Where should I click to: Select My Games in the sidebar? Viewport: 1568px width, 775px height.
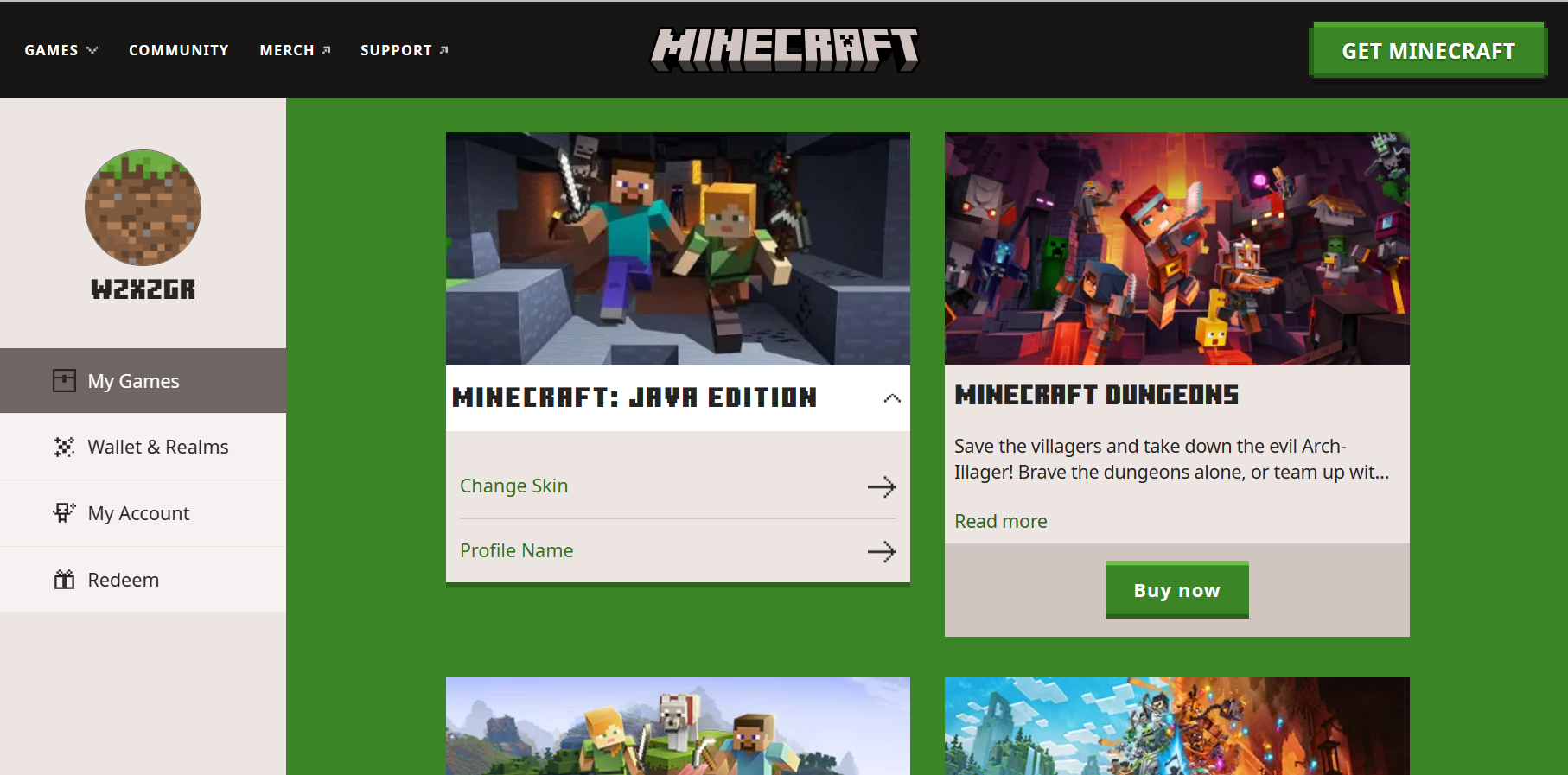(x=143, y=381)
